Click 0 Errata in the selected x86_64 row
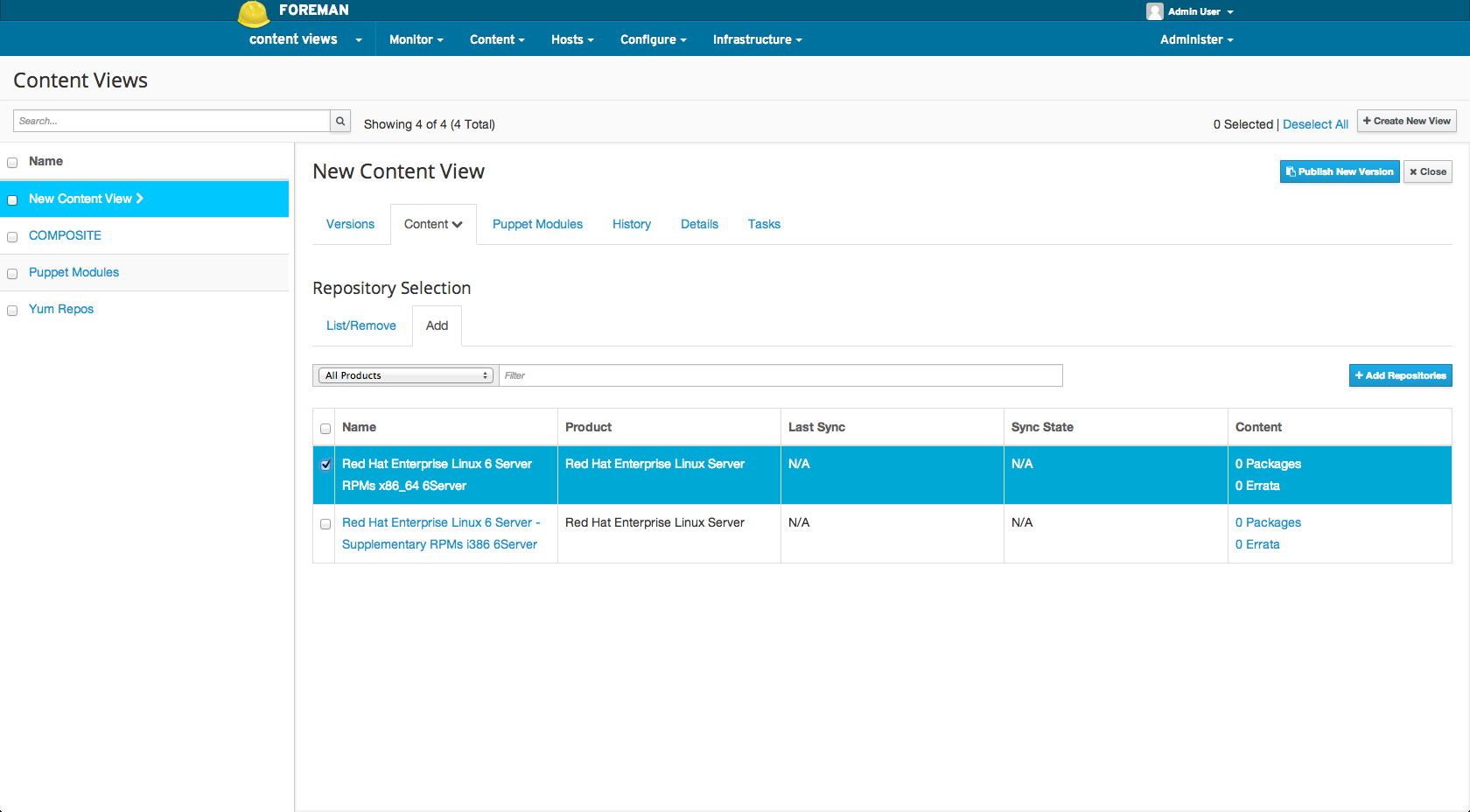 (1257, 486)
